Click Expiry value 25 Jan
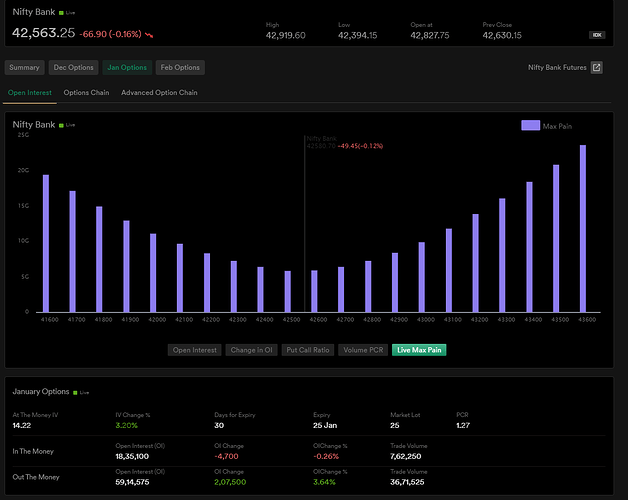This screenshot has height=500, width=628. [325, 425]
